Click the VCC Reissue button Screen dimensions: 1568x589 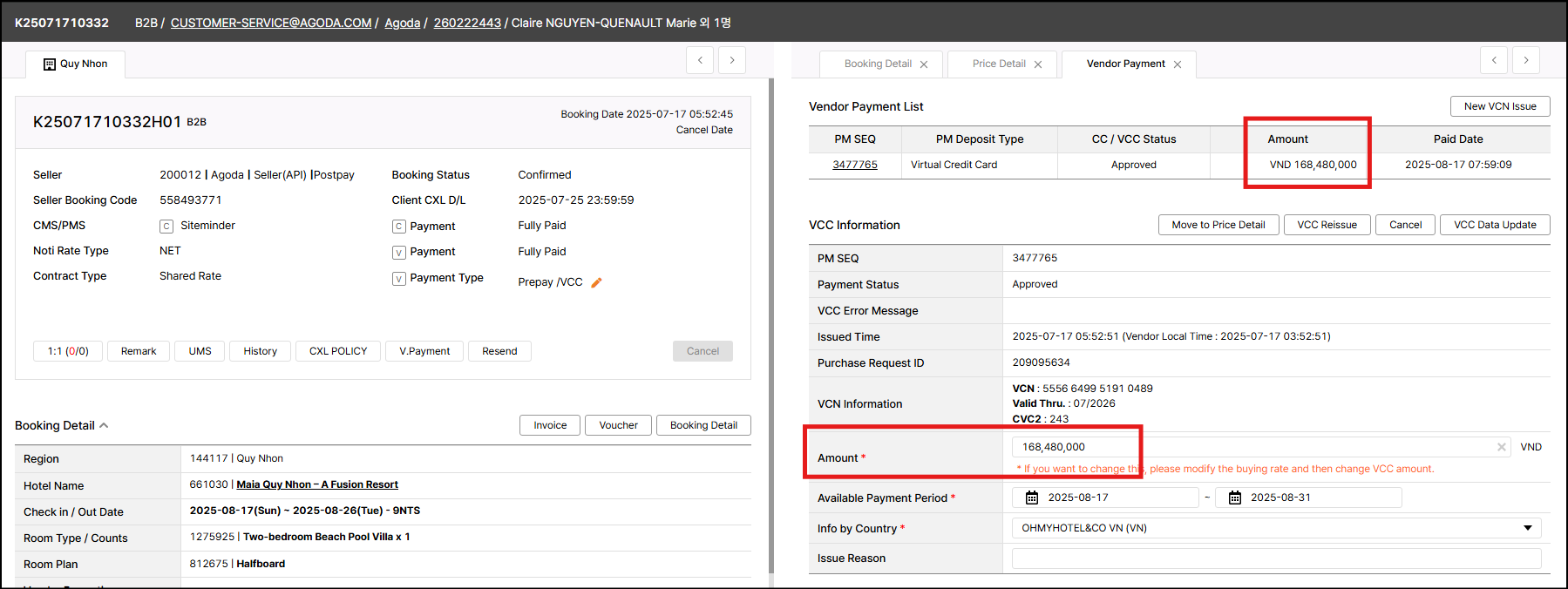(1327, 225)
